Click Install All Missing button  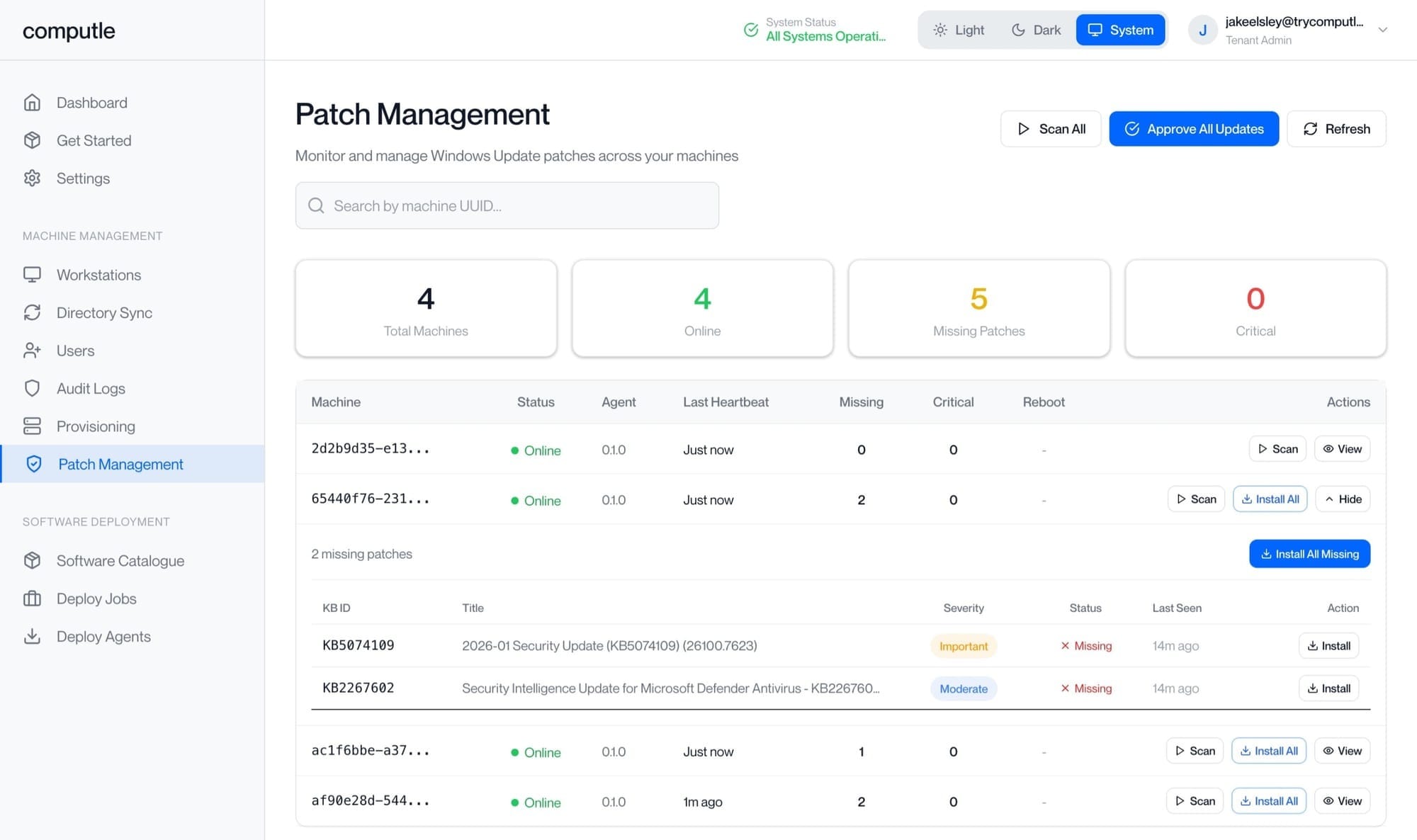point(1309,554)
